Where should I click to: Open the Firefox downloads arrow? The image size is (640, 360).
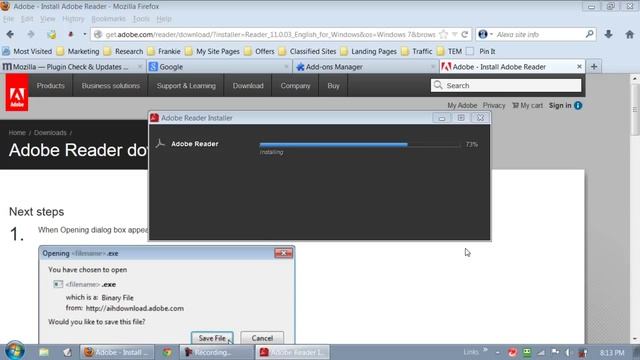pos(608,34)
